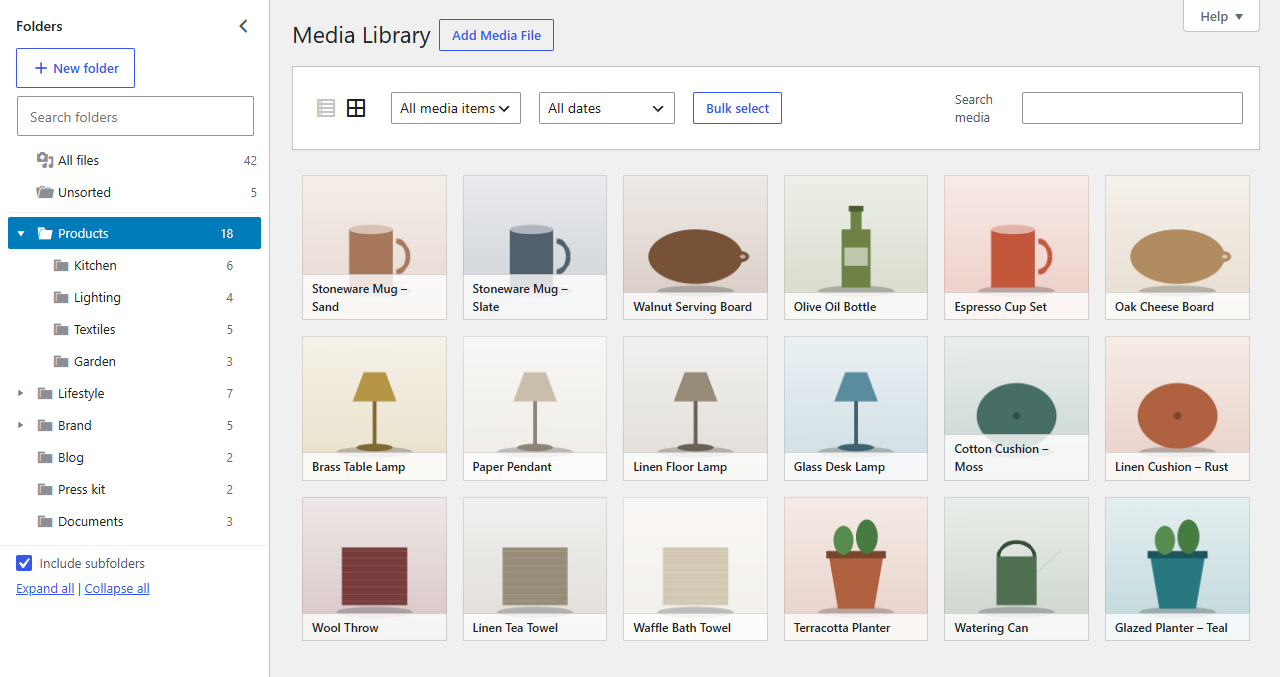Open Linen Floor Lamp thumbnail
Screen dimensions: 1280x677
695,408
